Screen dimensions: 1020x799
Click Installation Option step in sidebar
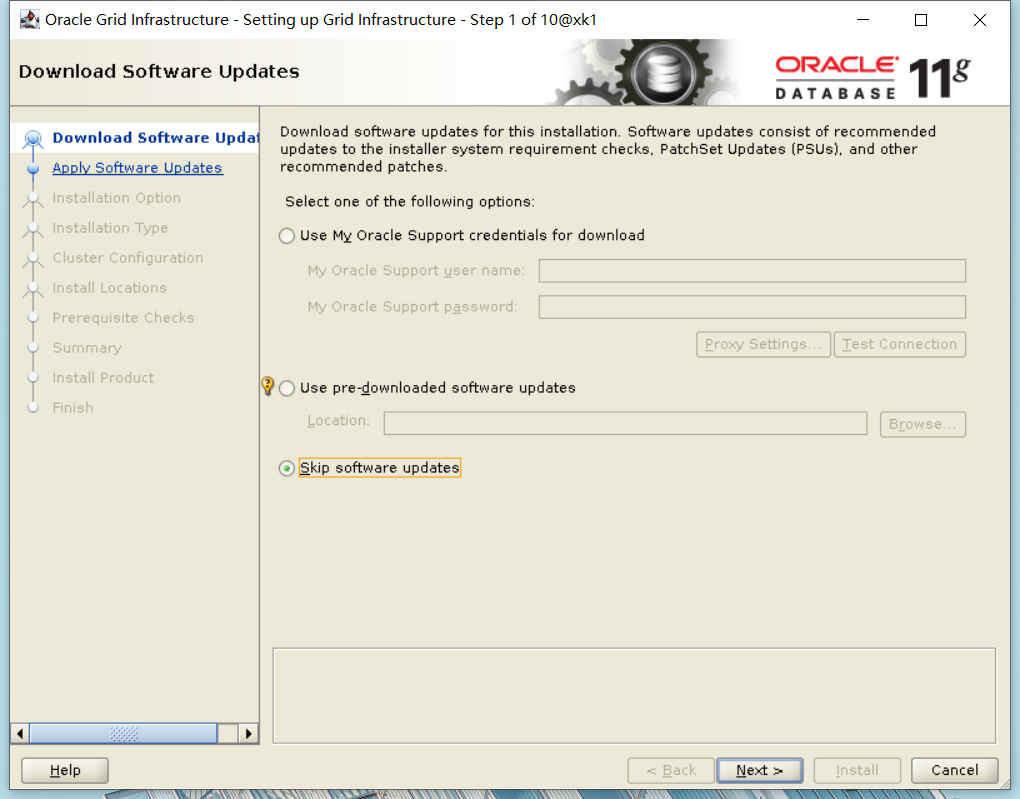116,198
